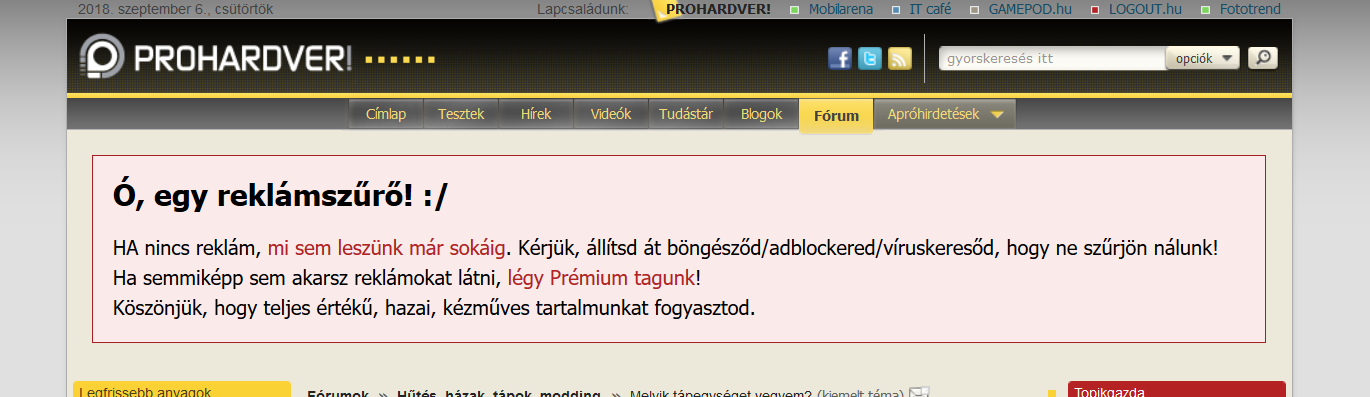The width and height of the screenshot is (1370, 397).
Task: Expand the Apróhirdetések menu arrow
Action: click(x=997, y=114)
